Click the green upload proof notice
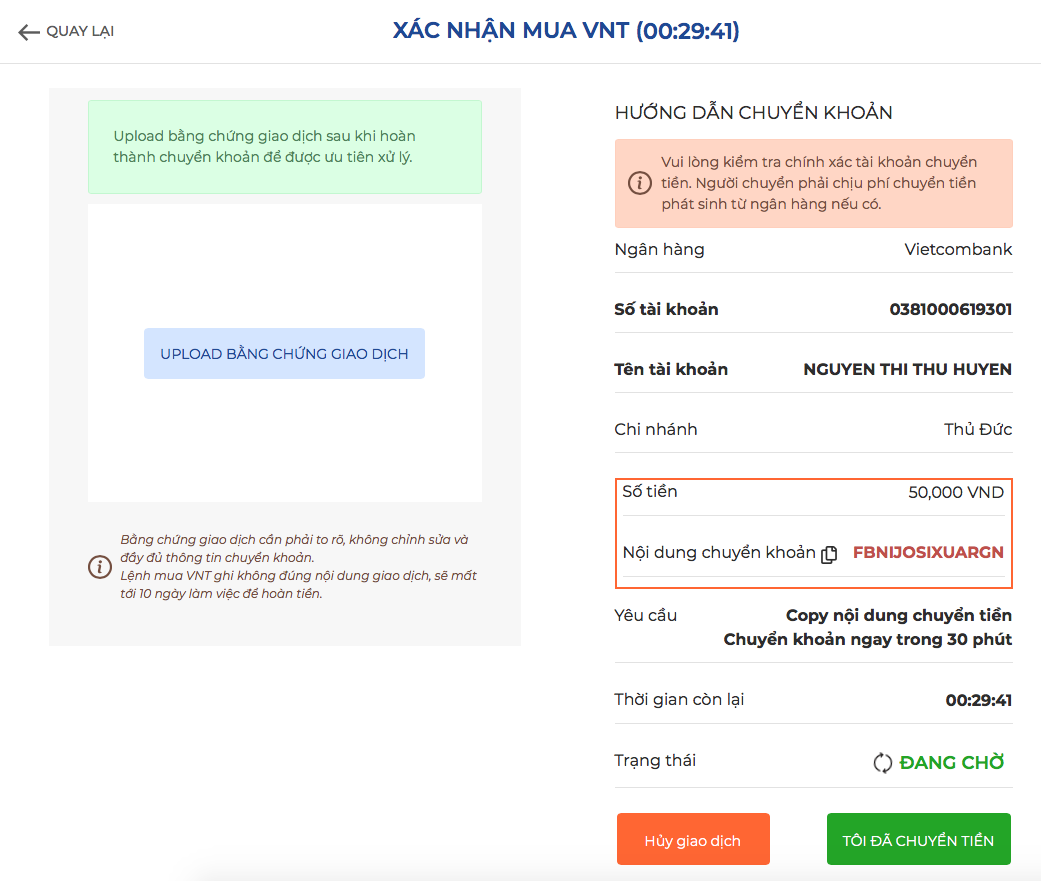Image resolution: width=1041 pixels, height=881 pixels. click(285, 147)
